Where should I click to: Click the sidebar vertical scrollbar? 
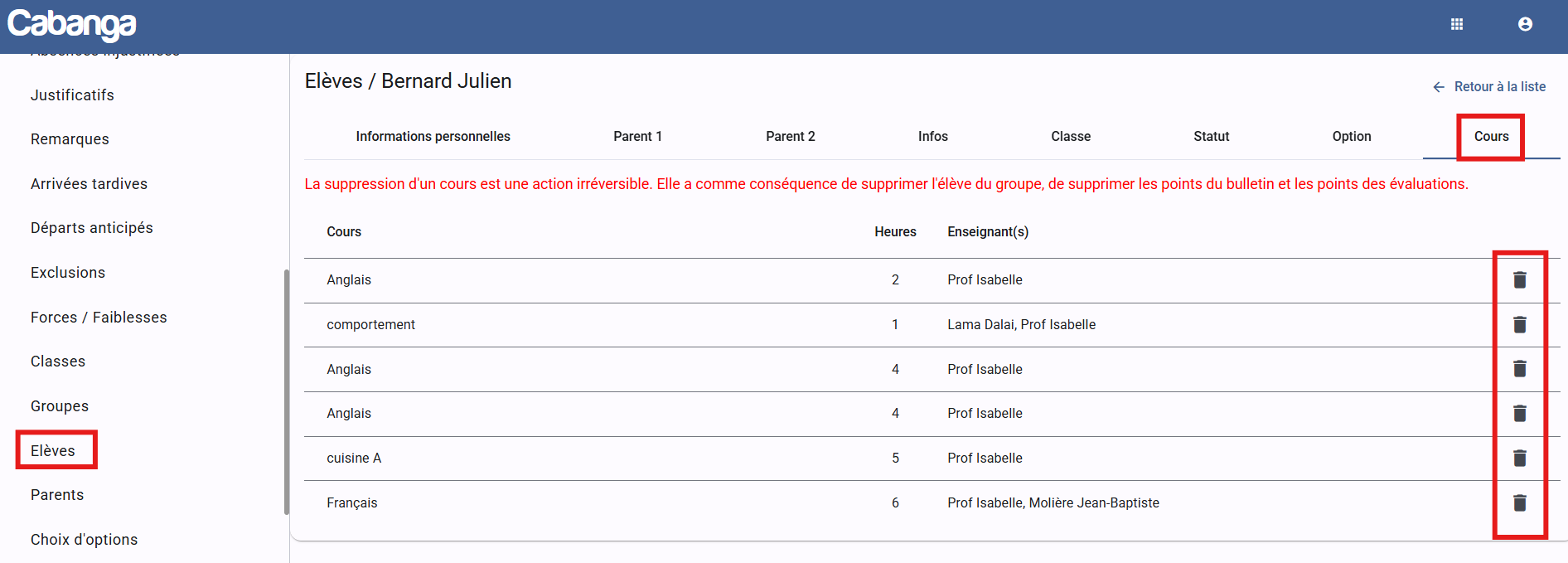286,390
